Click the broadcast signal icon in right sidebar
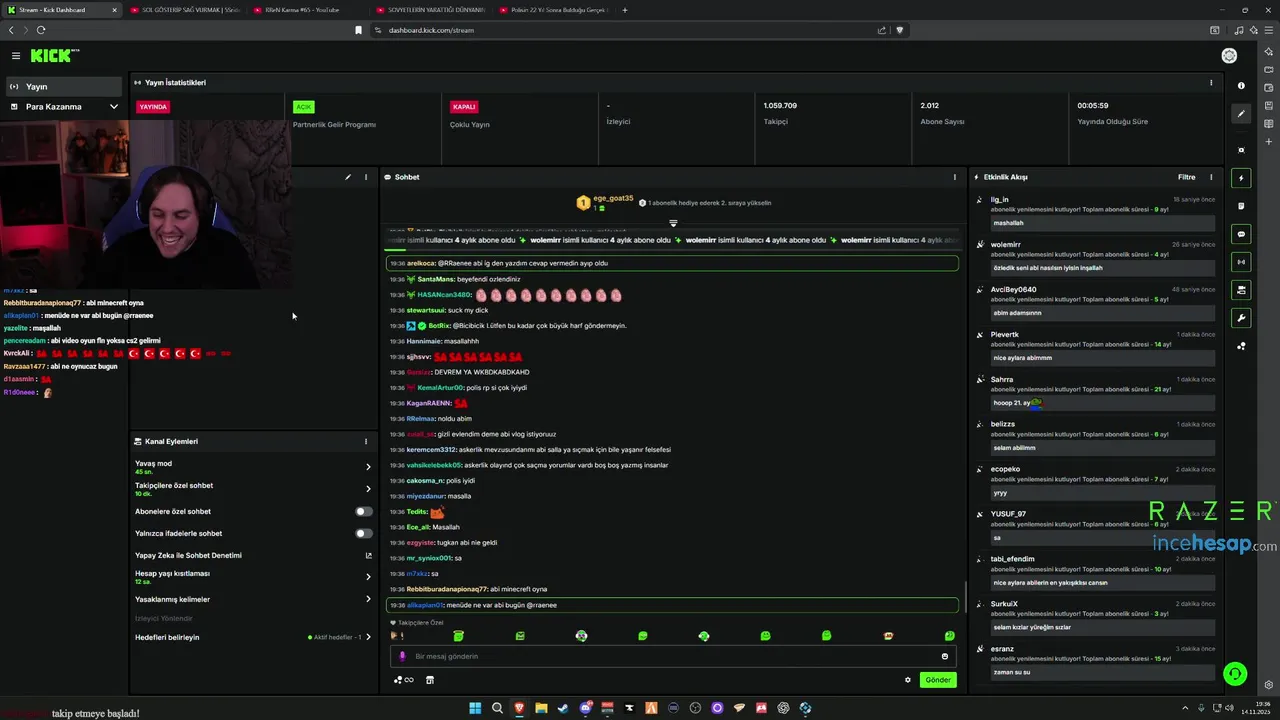Viewport: 1280px width, 720px height. click(1241, 262)
